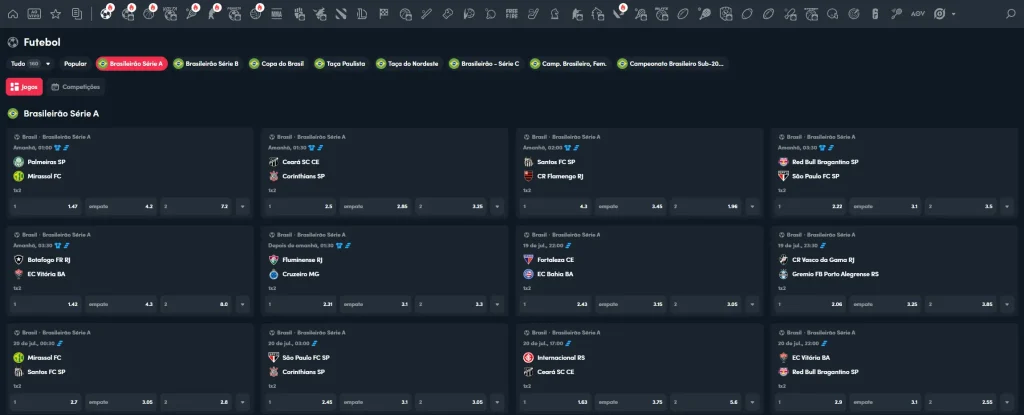Expand markets for Vasco vs Grêmio
The image size is (1024, 415).
pos(1008,305)
